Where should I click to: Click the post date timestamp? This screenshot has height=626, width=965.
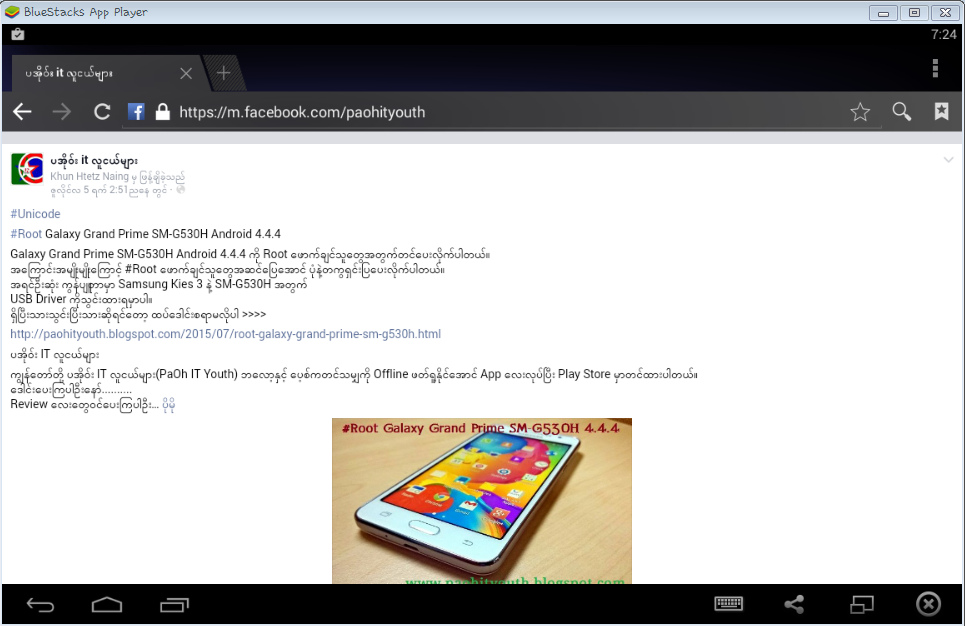pyautogui.click(x=108, y=190)
